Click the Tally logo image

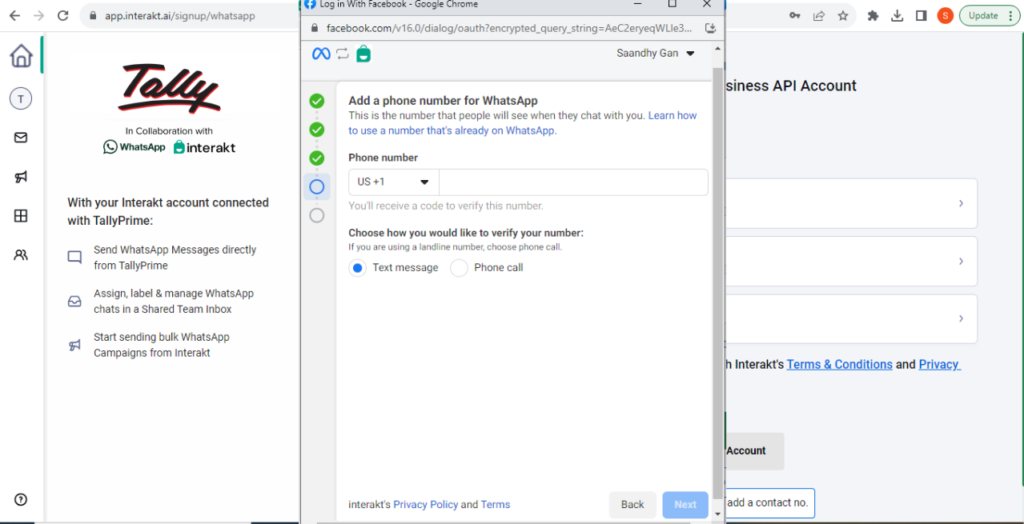(171, 88)
